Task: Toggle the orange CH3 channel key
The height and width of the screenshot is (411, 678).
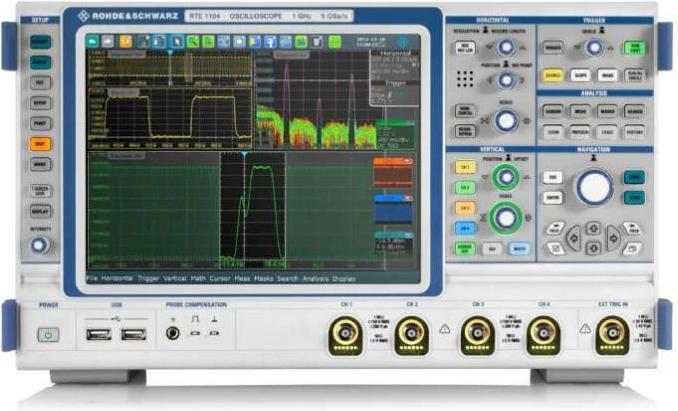Action: 465,208
